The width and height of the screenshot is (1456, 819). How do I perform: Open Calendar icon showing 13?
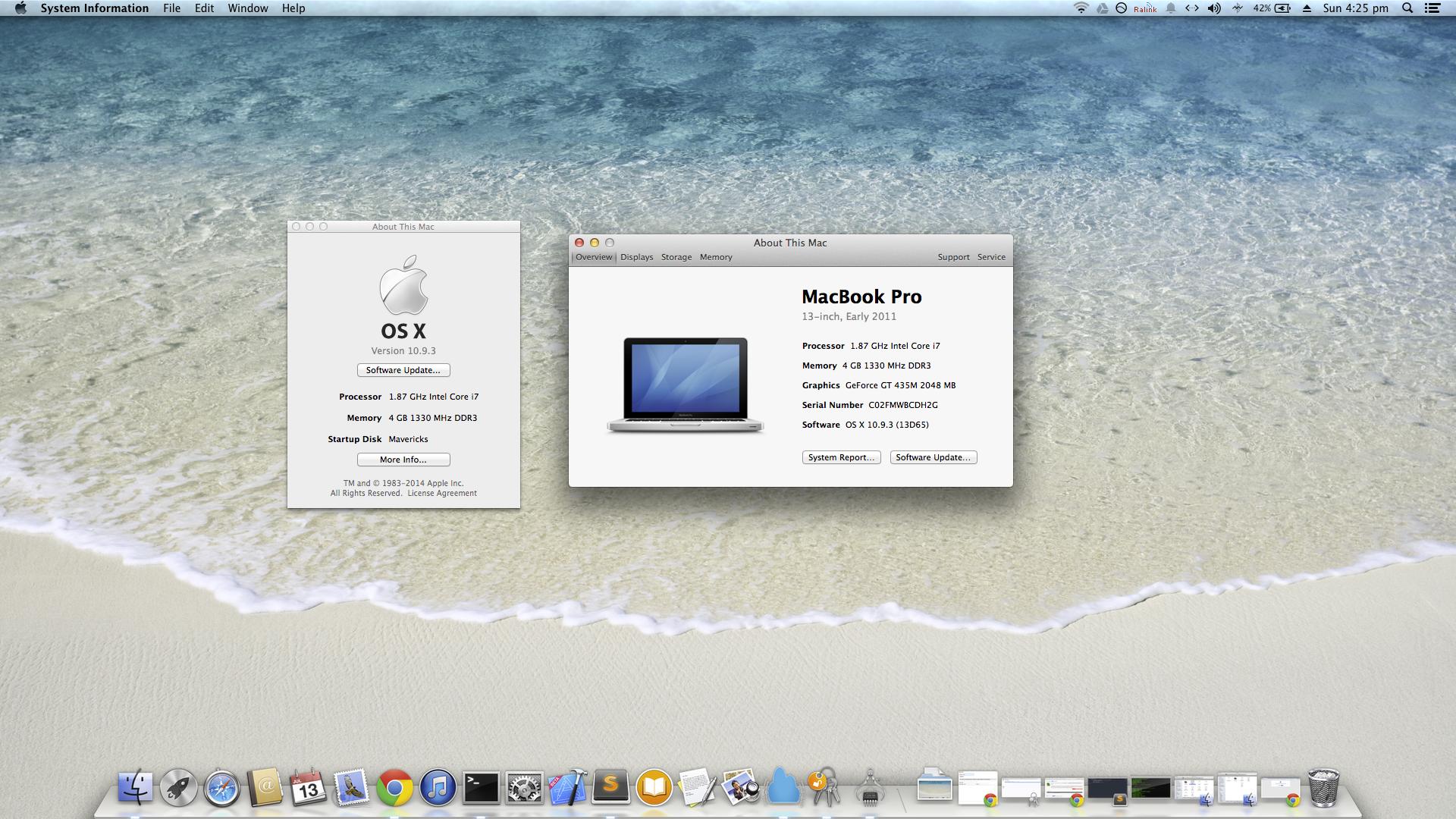click(x=308, y=788)
